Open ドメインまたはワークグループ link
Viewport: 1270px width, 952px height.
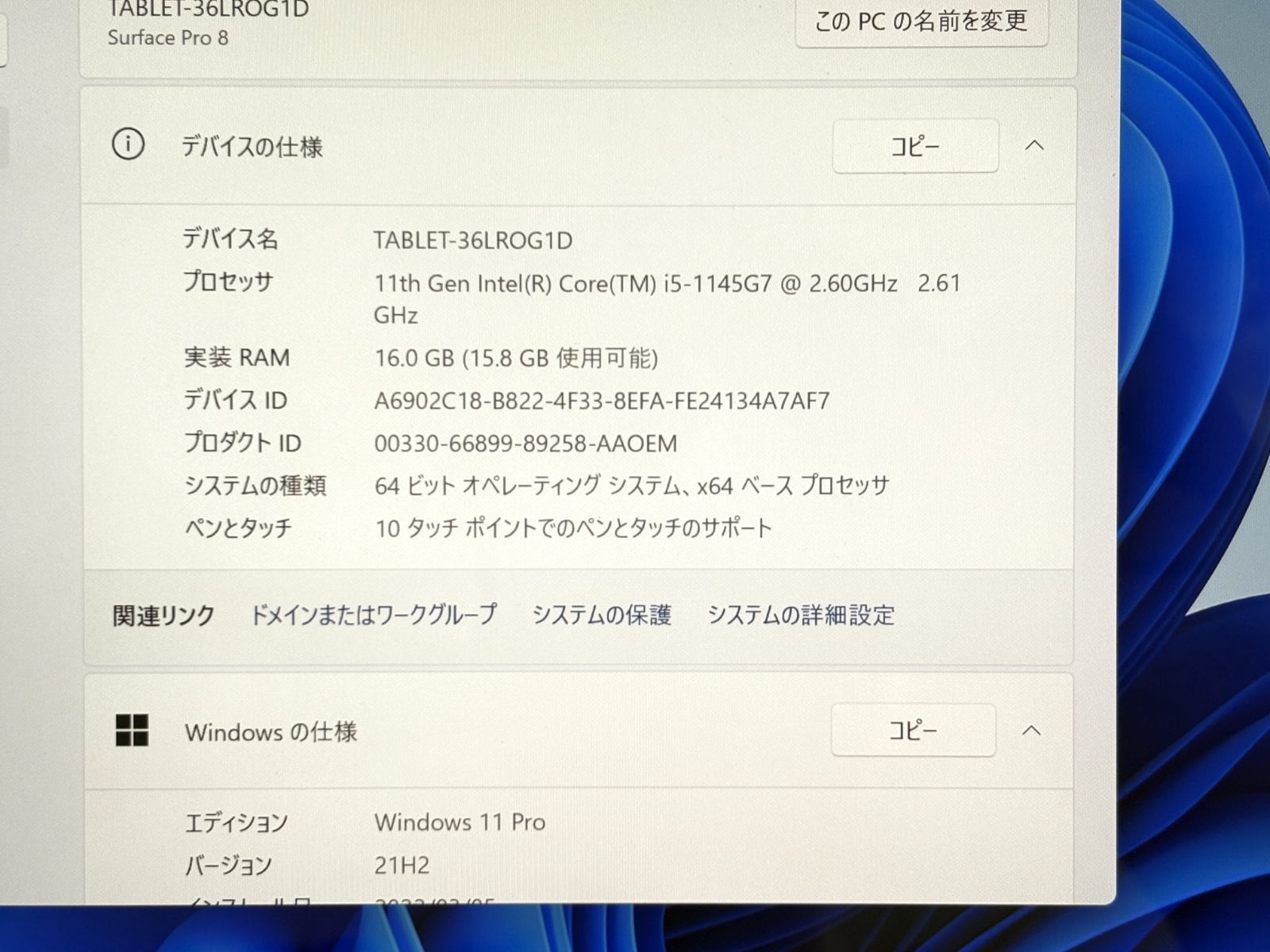coord(373,615)
